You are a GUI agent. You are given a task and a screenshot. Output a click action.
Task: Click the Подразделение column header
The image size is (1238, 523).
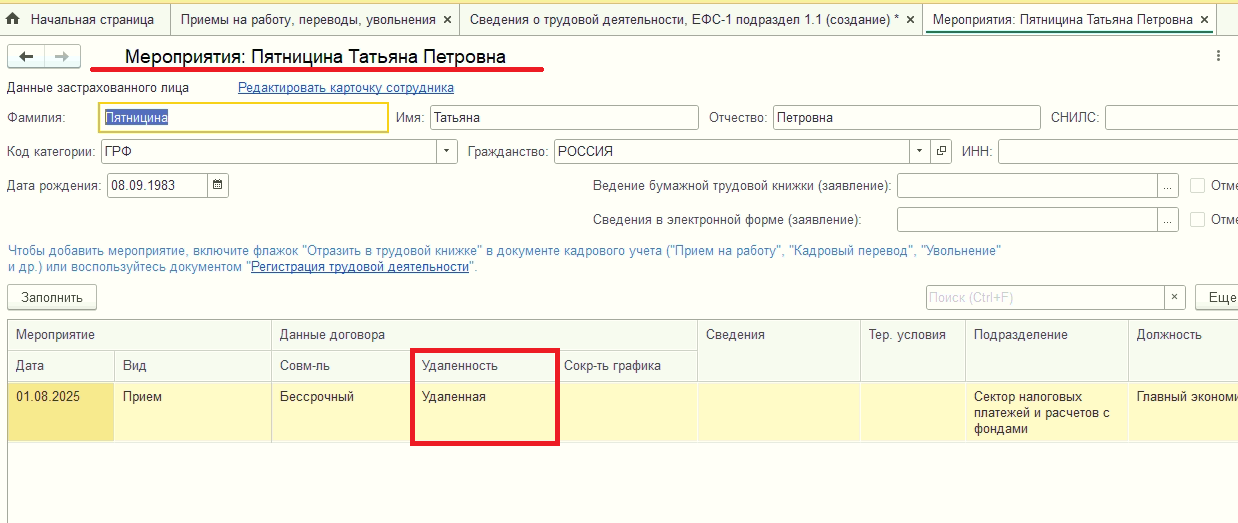(1047, 350)
